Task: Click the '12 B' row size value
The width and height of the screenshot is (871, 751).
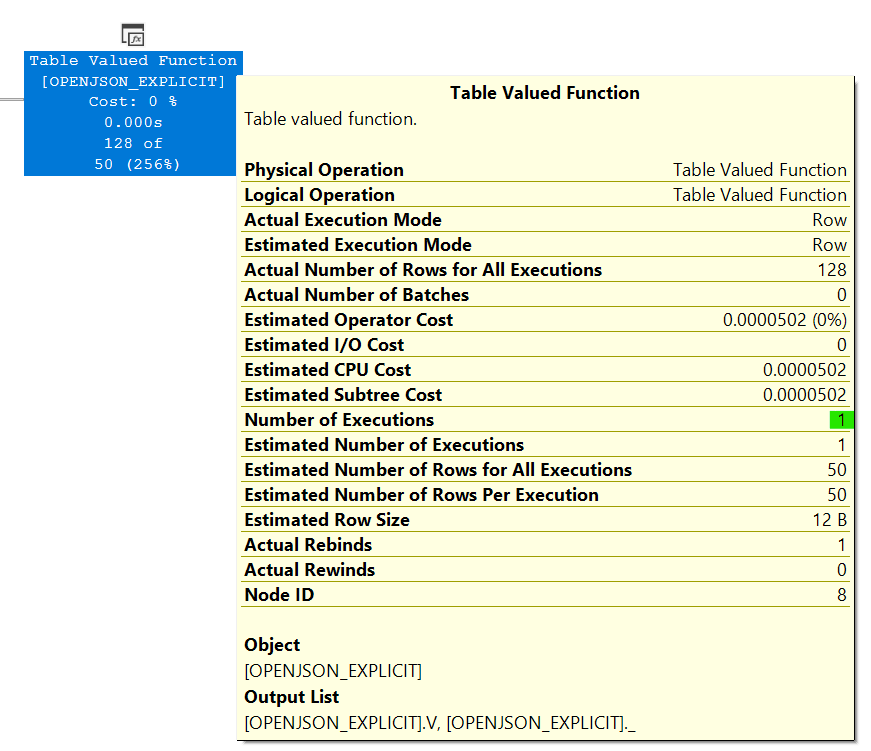Action: click(x=830, y=520)
